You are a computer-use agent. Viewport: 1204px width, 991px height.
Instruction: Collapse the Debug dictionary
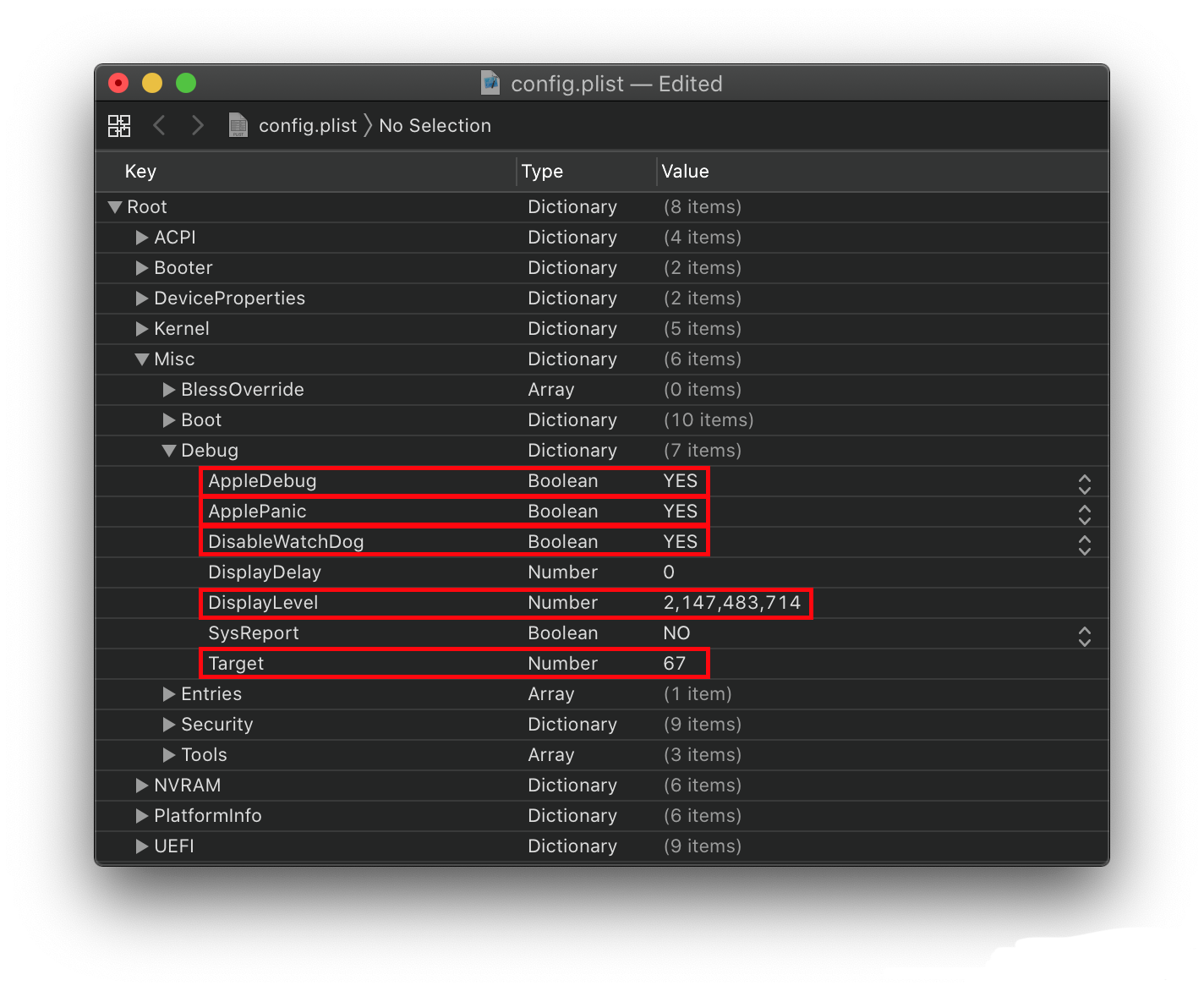169,451
